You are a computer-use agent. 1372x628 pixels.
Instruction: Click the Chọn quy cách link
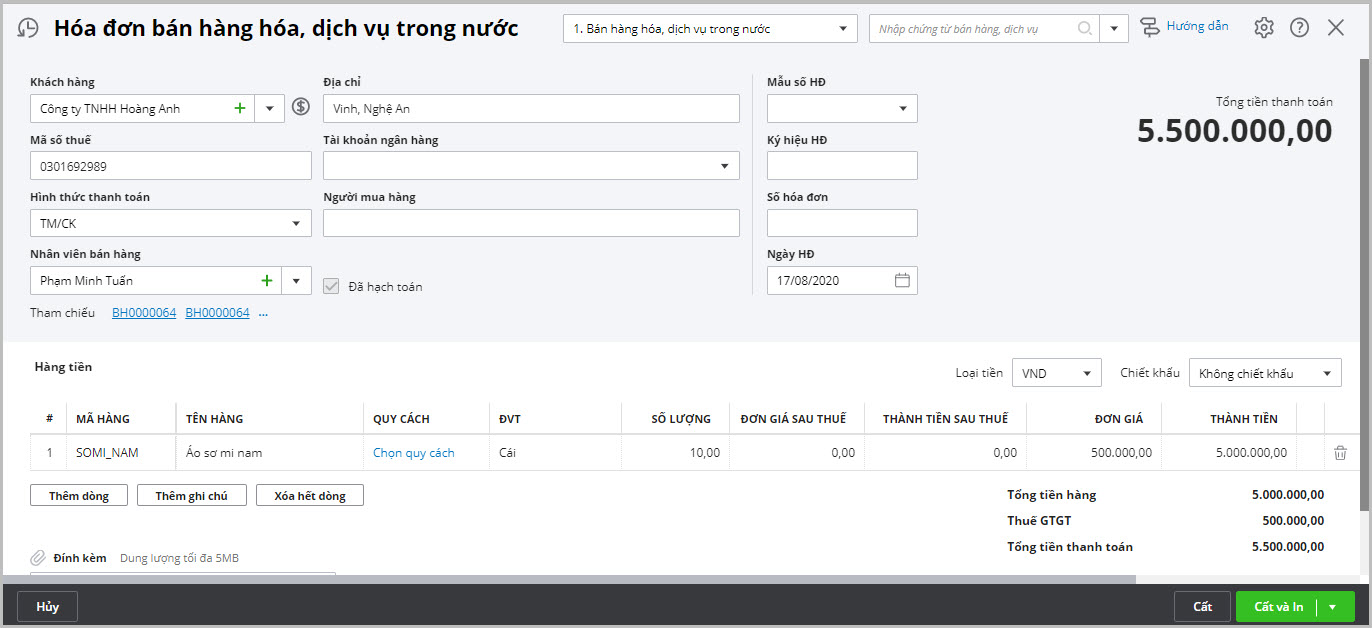pyautogui.click(x=413, y=453)
